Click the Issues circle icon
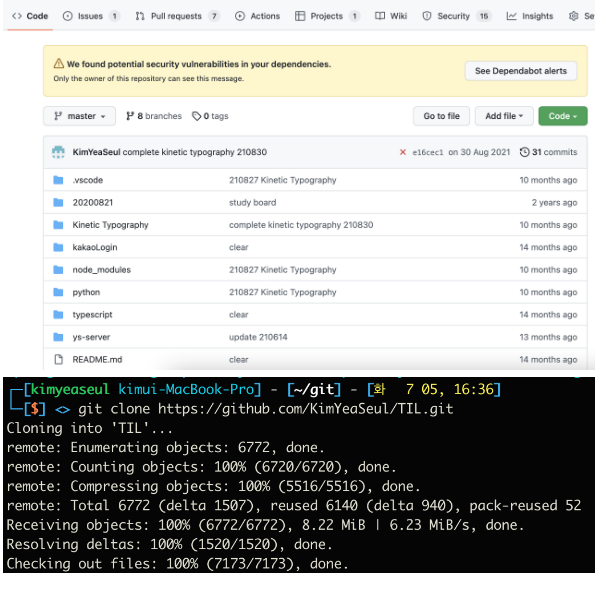Image resolution: width=606 pixels, height=589 pixels. (68, 16)
